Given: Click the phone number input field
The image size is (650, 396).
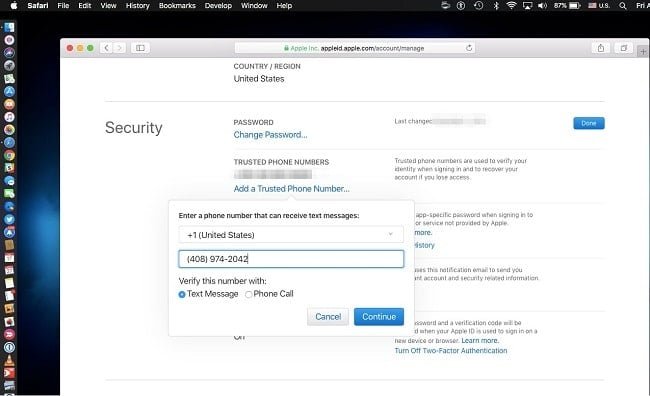Looking at the screenshot, I should 291,259.
